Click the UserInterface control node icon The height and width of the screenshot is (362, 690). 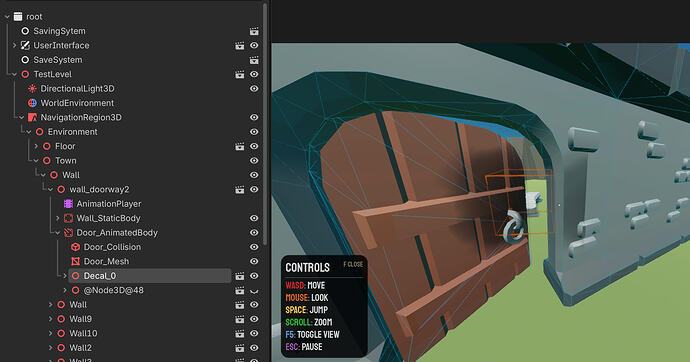25,45
